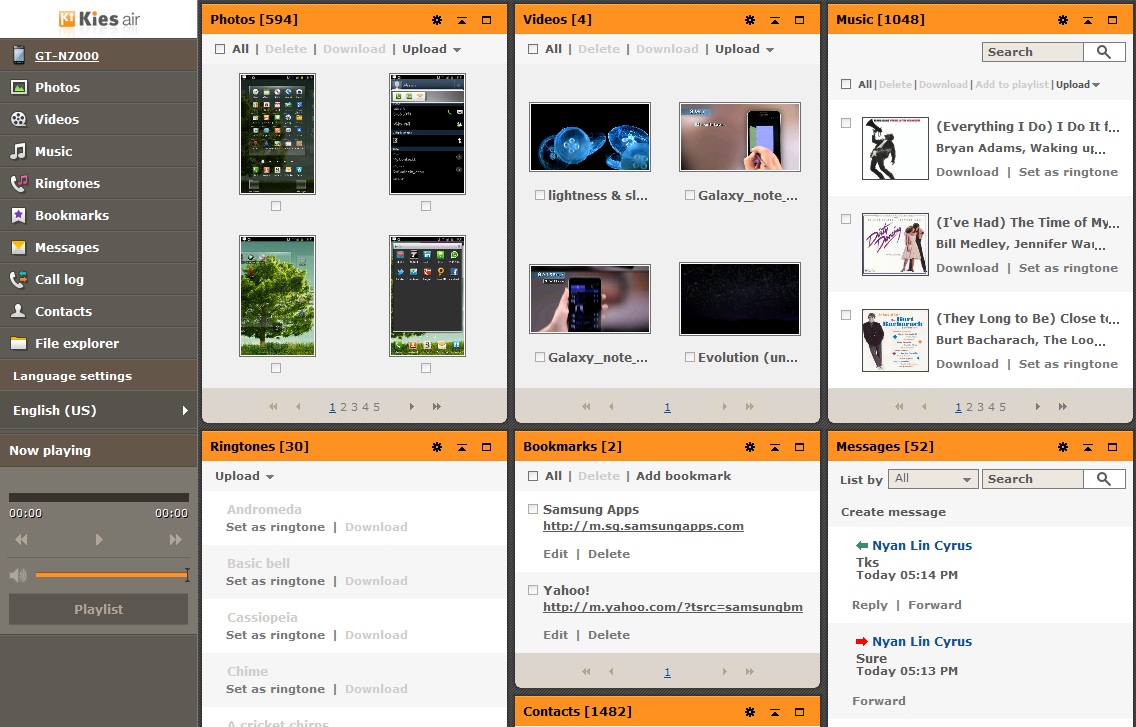Check the All checkbox in Photos
The height and width of the screenshot is (727, 1136).
pyautogui.click(x=220, y=49)
